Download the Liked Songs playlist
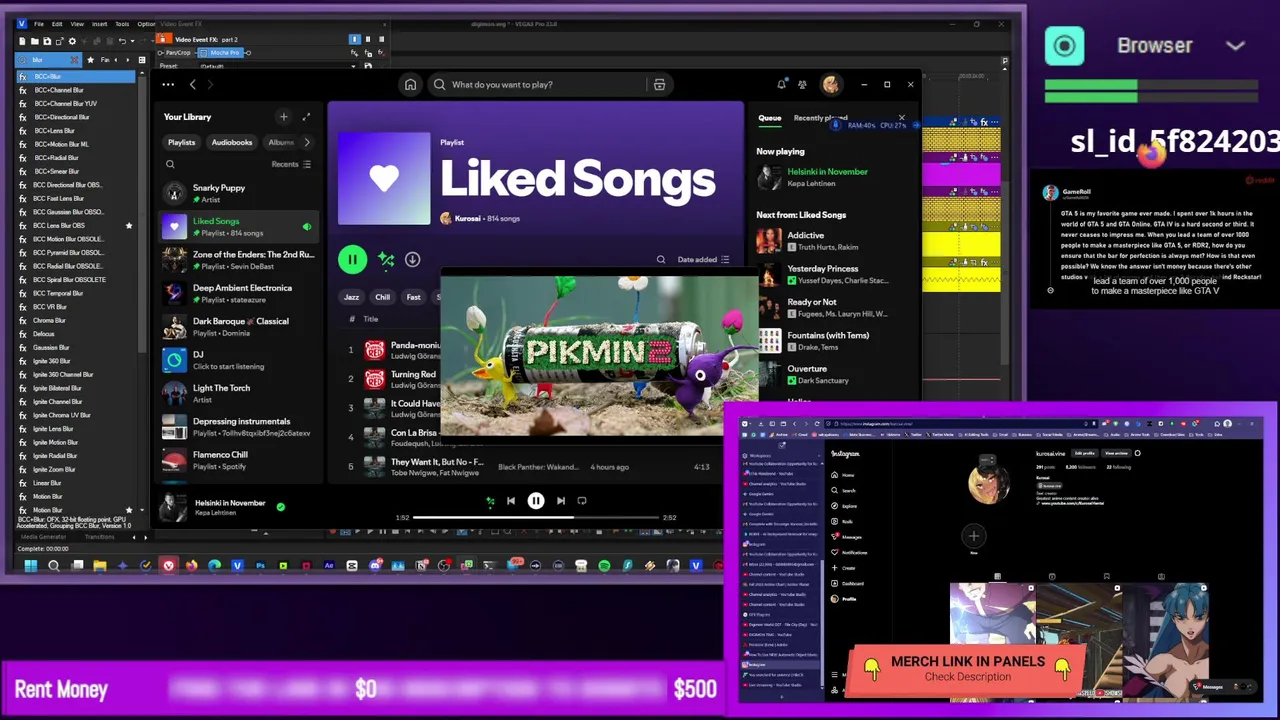The image size is (1280, 720). coord(412,260)
